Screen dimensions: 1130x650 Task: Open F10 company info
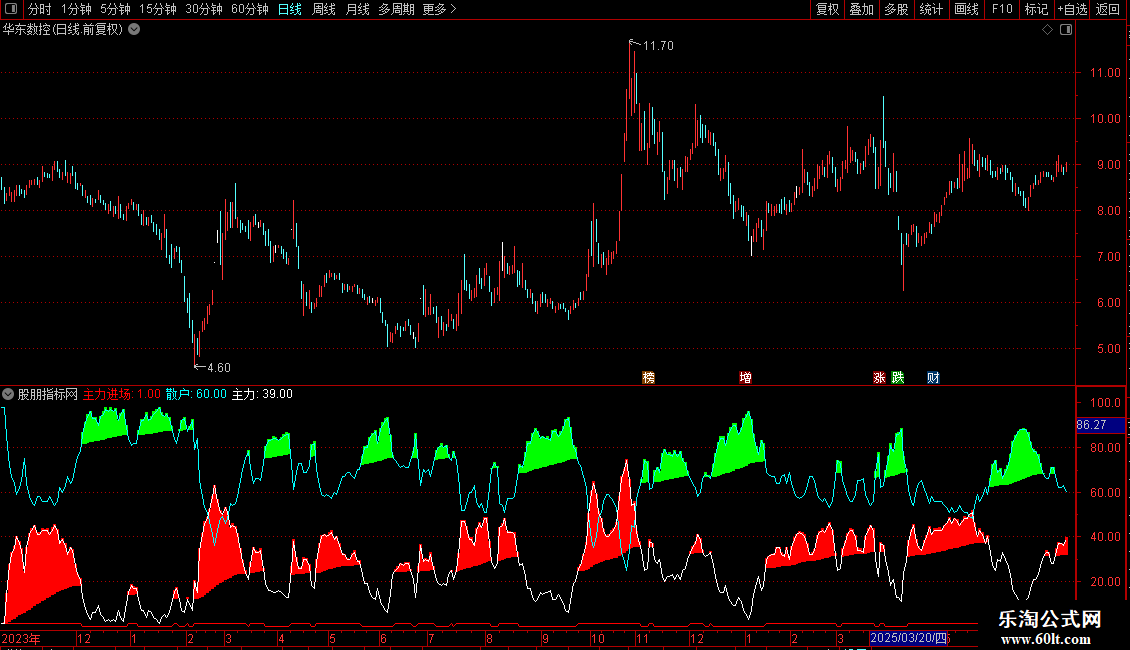coord(1002,9)
